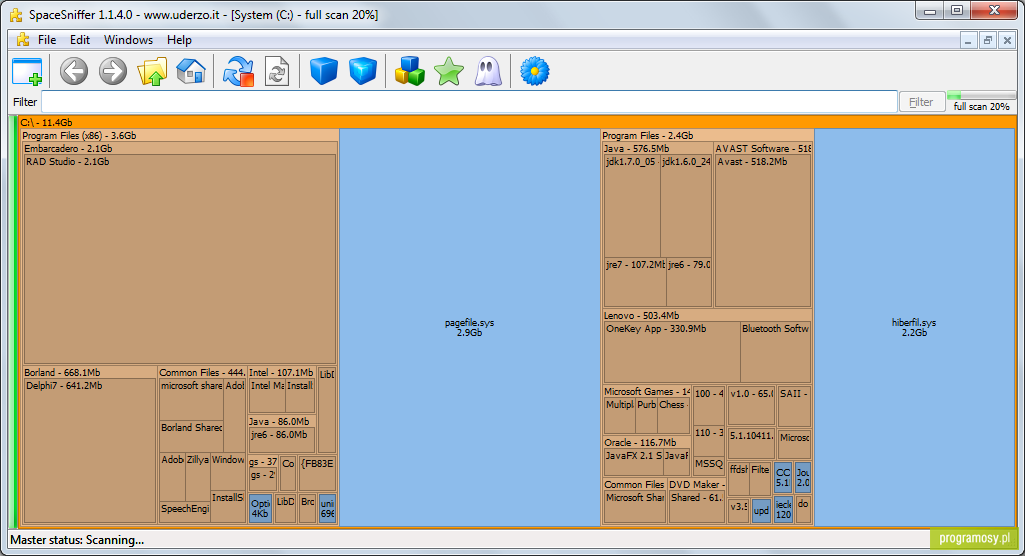Click the first blue cube detail icon

click(x=324, y=71)
